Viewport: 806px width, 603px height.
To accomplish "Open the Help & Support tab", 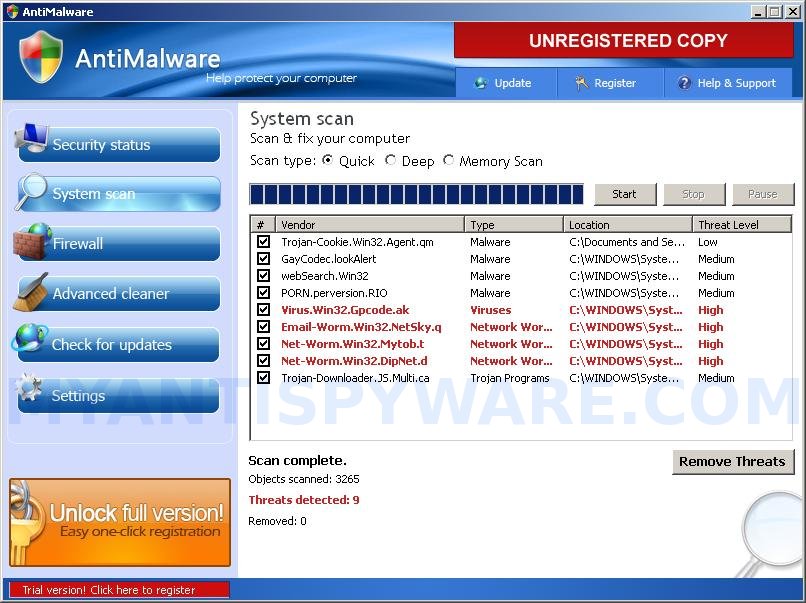I will click(x=728, y=83).
